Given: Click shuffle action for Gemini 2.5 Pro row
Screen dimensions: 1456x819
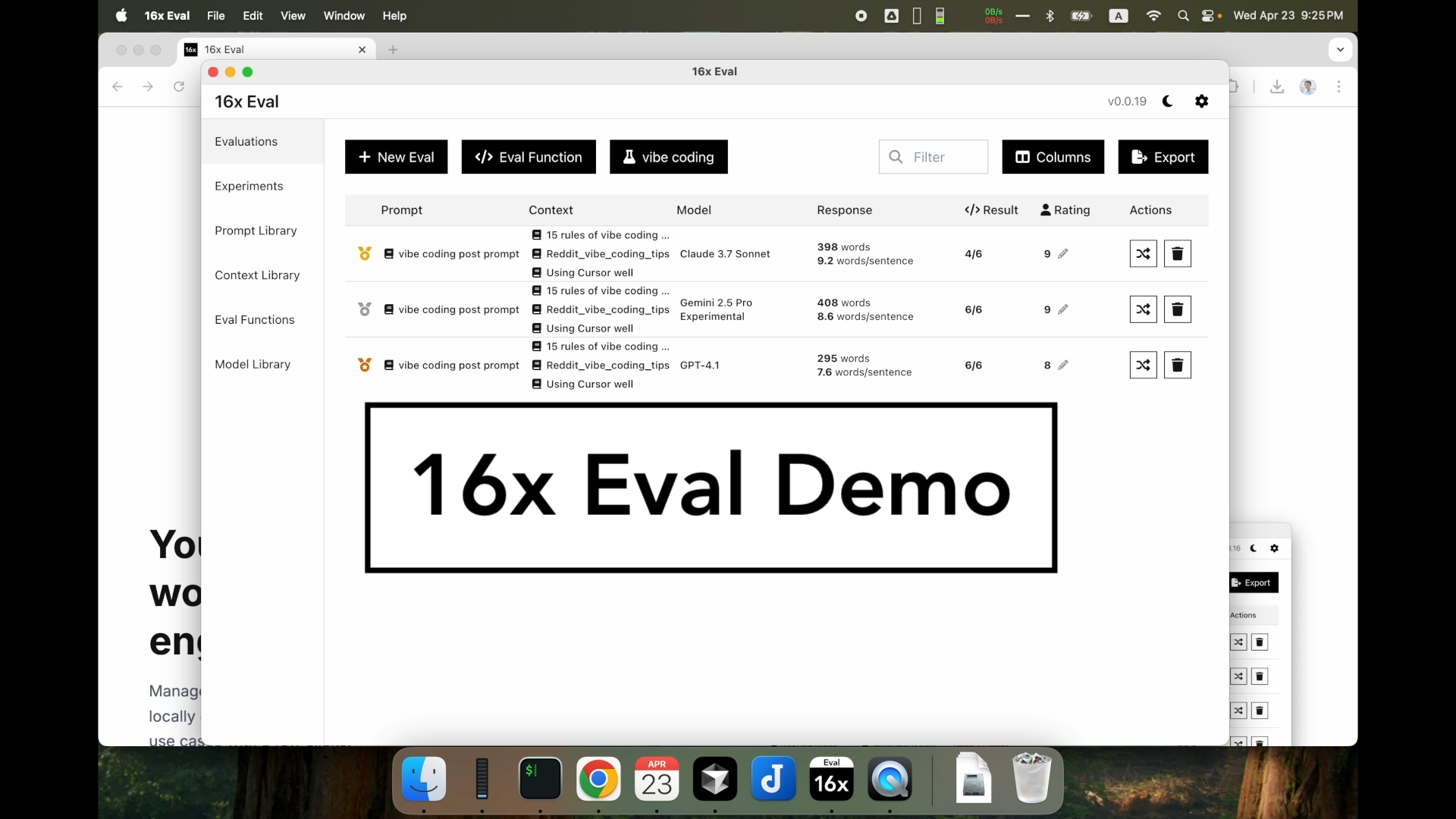Looking at the screenshot, I should 1143,309.
